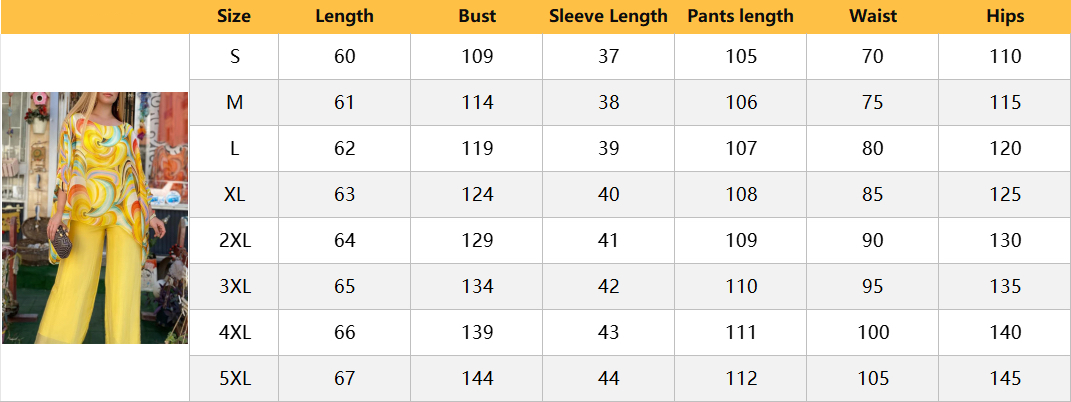Click the Pants length column header
This screenshot has height=402, width=1071.
(740, 16)
